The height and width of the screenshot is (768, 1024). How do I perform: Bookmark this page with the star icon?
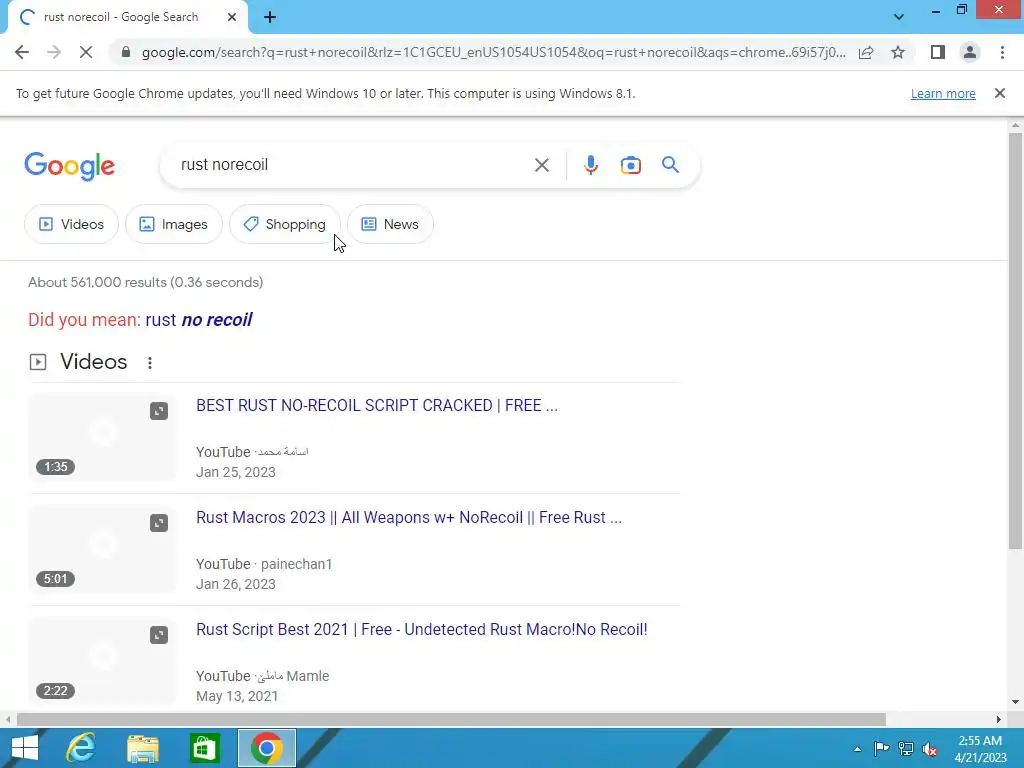(898, 52)
